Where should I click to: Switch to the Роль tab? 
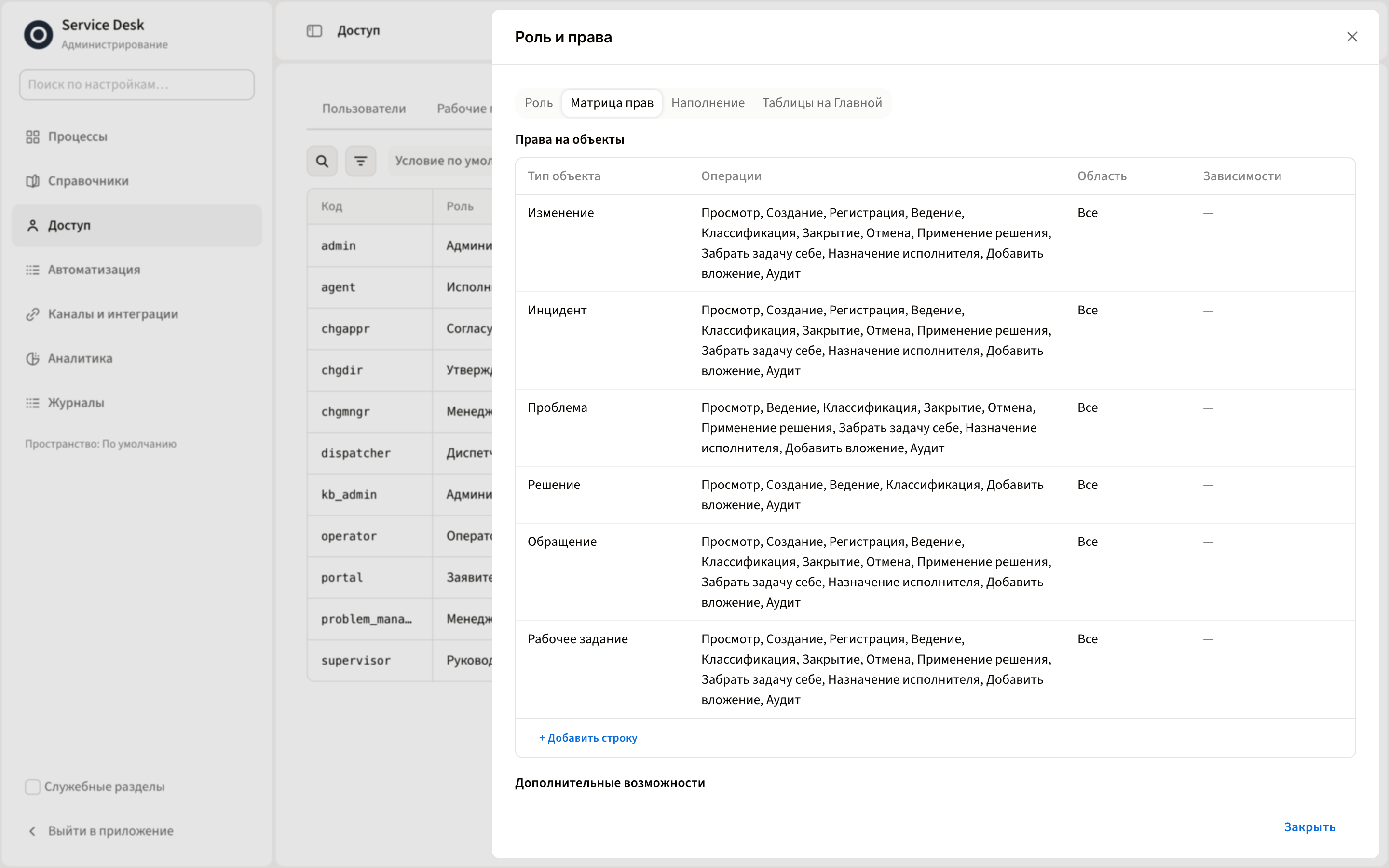(538, 103)
